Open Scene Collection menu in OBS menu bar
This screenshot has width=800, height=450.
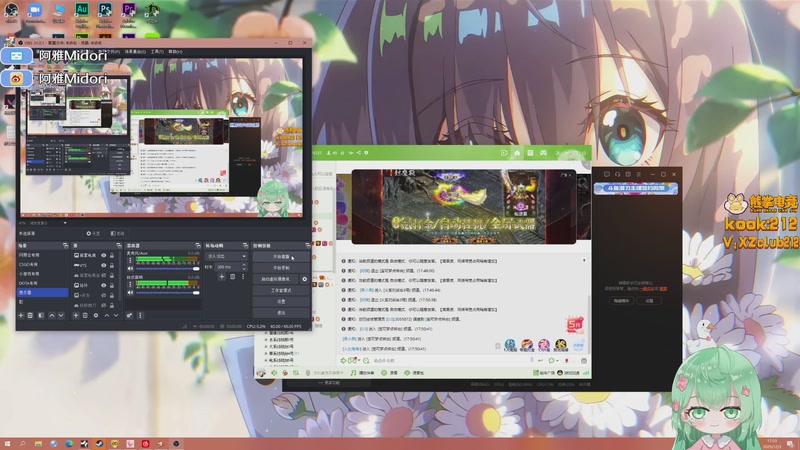coord(136,52)
